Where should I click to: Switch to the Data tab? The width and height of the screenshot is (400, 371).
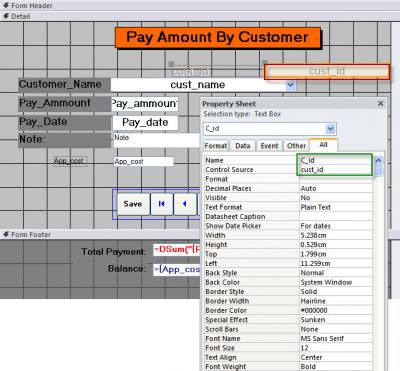pos(243,146)
